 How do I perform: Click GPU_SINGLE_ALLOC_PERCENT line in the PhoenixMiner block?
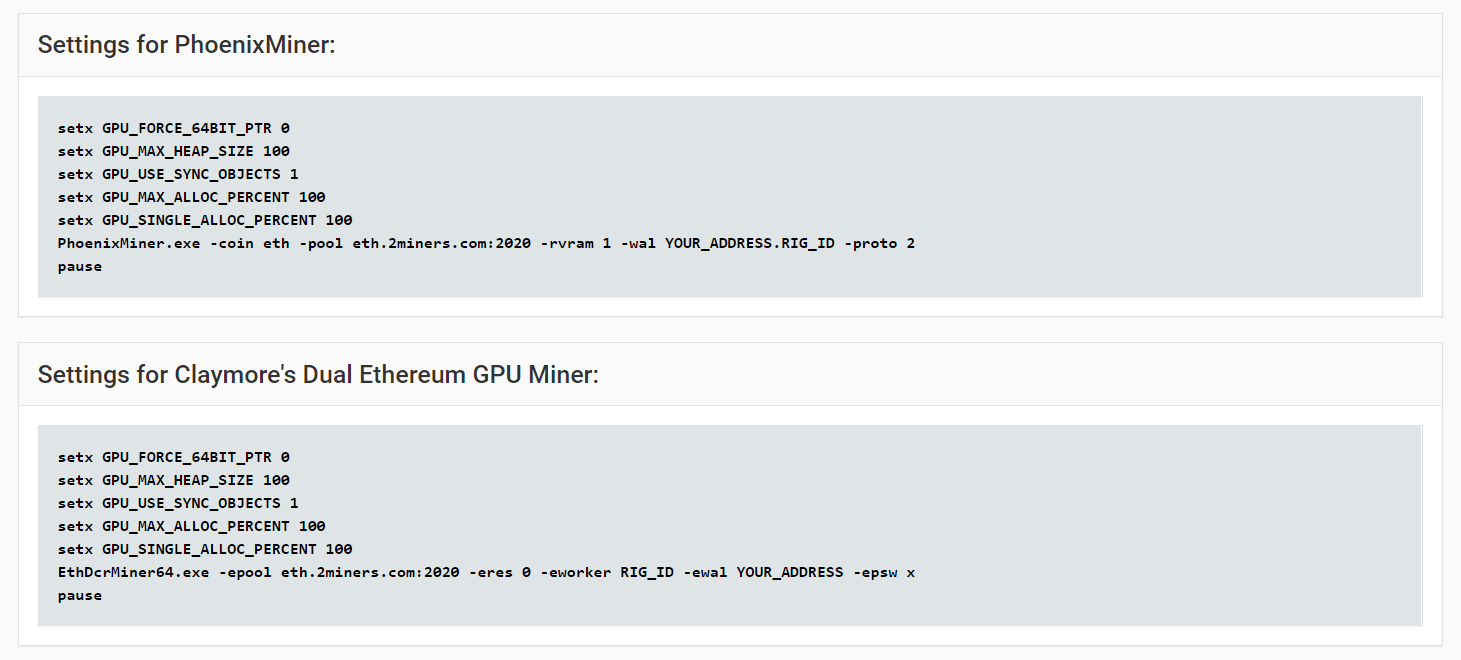click(205, 220)
